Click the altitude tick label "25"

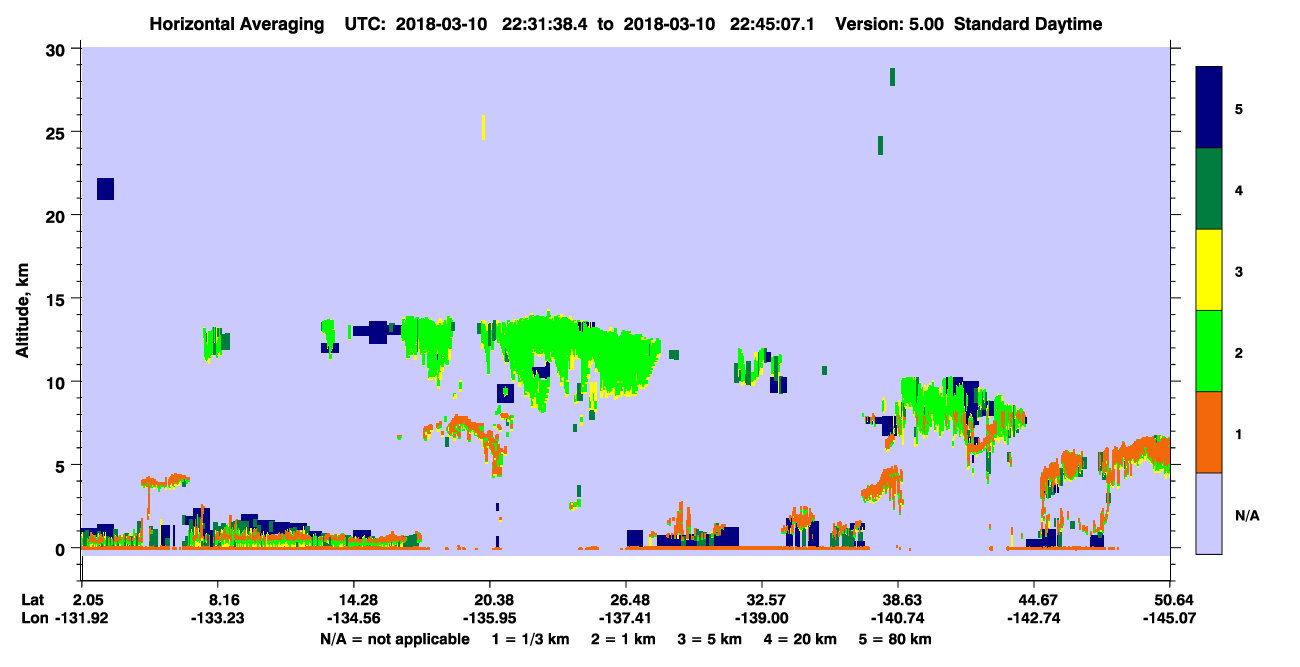click(58, 132)
